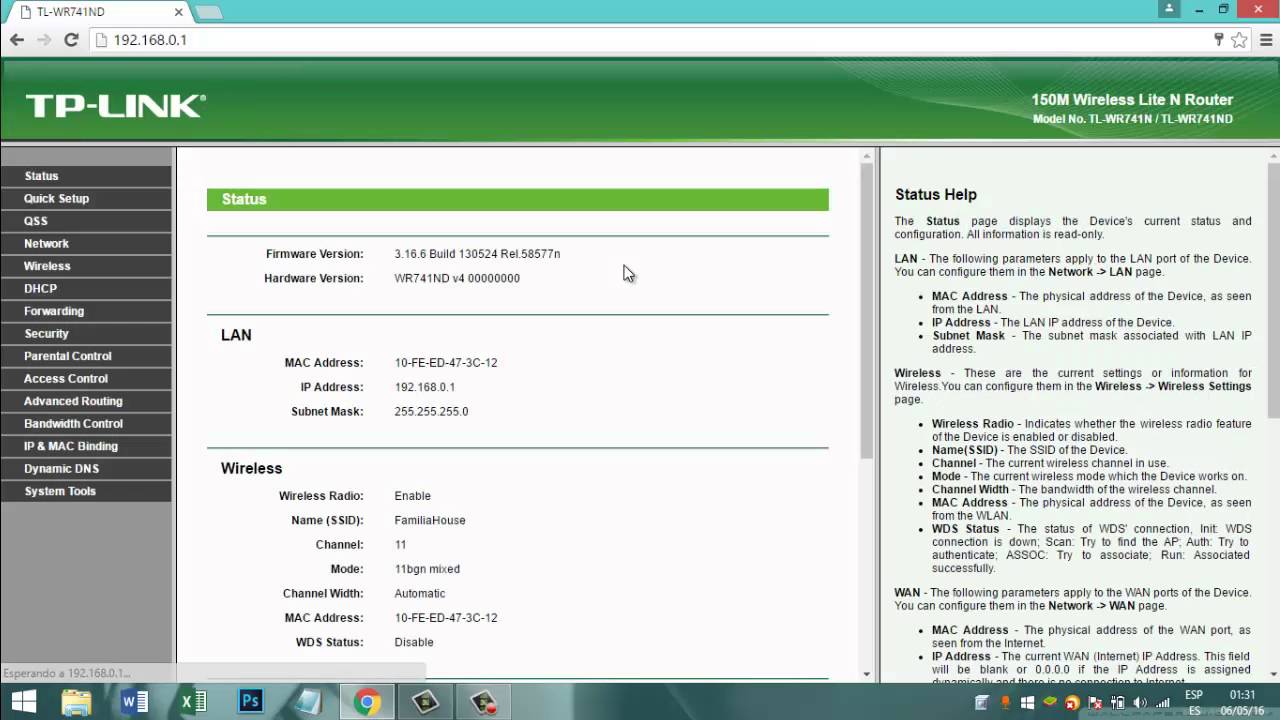Click the TP-LINK logo

click(115, 106)
